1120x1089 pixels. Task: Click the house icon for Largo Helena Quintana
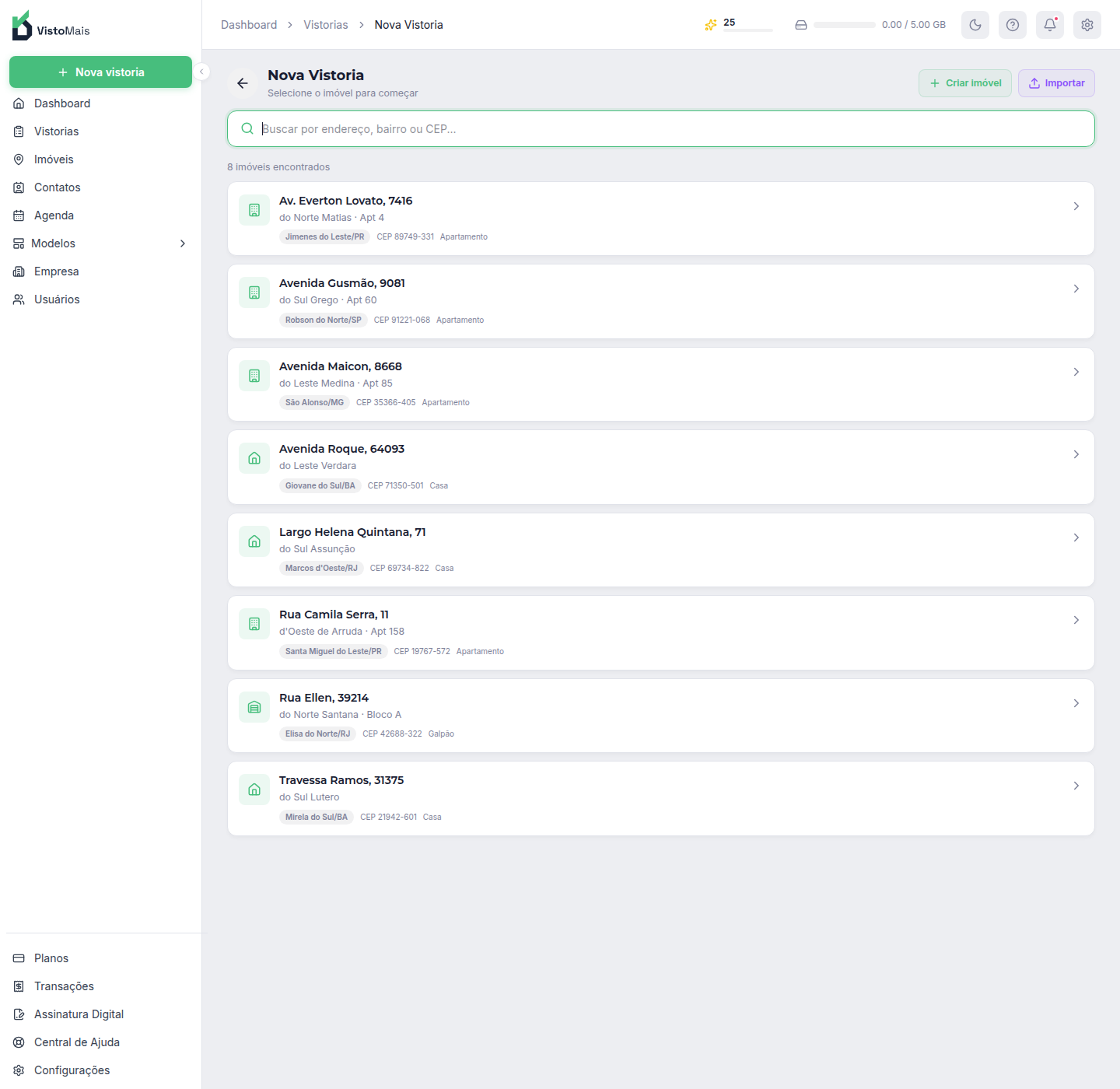(254, 541)
